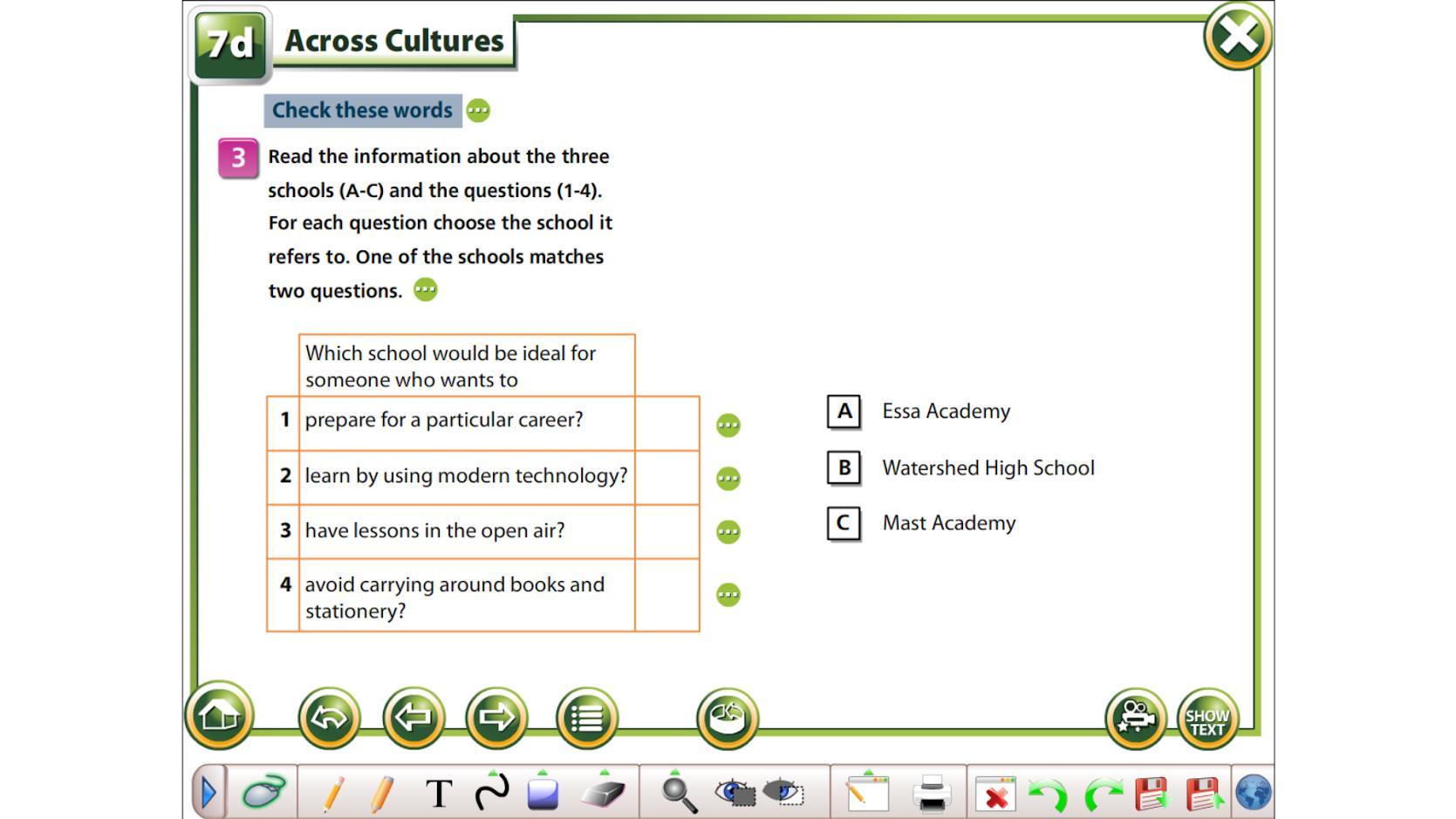Select the thin pencil tool
The image size is (1456, 819).
tap(332, 794)
